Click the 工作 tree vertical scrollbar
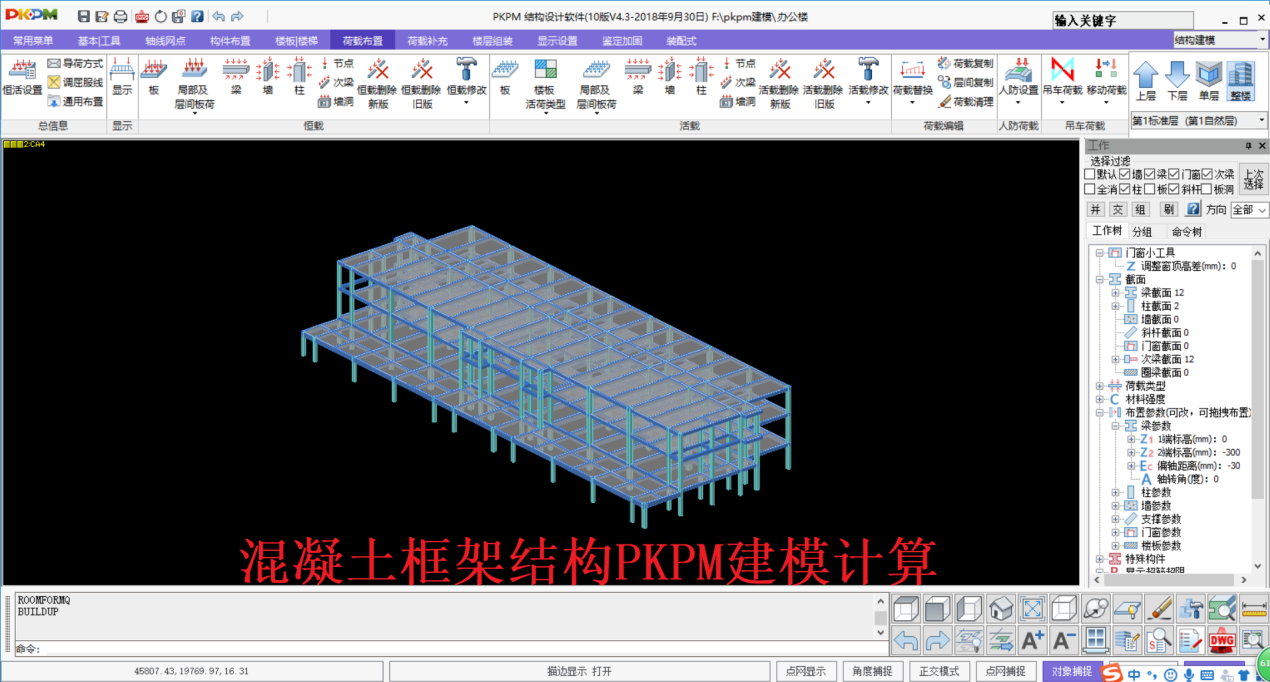This screenshot has width=1270, height=682. click(x=1258, y=410)
